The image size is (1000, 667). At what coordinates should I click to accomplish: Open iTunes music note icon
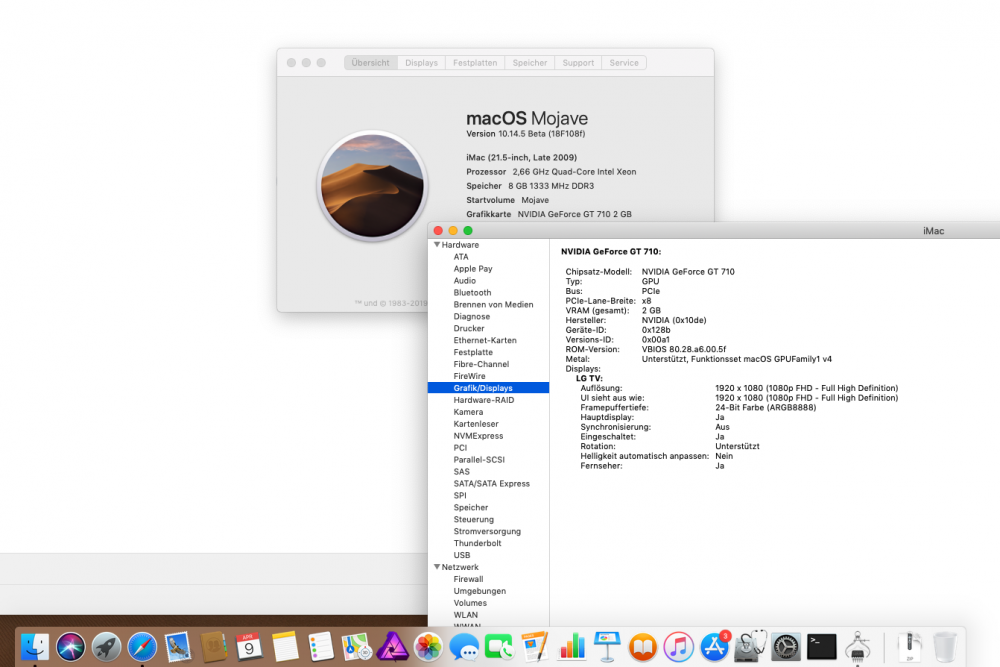[x=679, y=647]
